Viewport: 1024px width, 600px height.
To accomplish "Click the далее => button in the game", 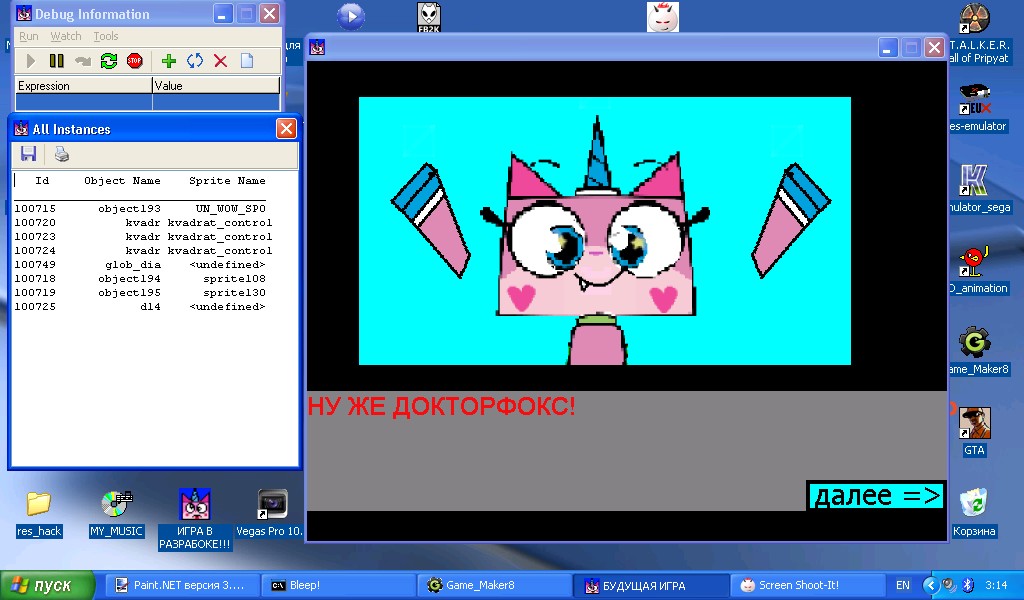I will coord(876,496).
